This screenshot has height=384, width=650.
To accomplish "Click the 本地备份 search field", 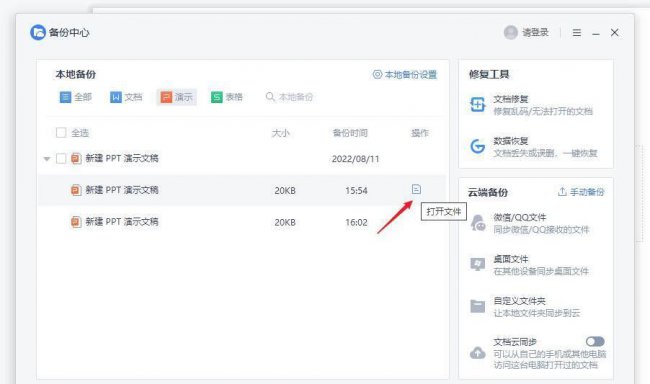I will tap(295, 97).
